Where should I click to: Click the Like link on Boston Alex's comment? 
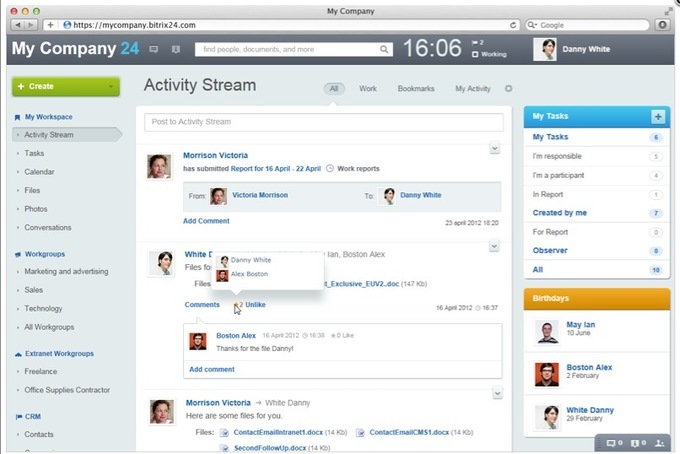[348, 335]
